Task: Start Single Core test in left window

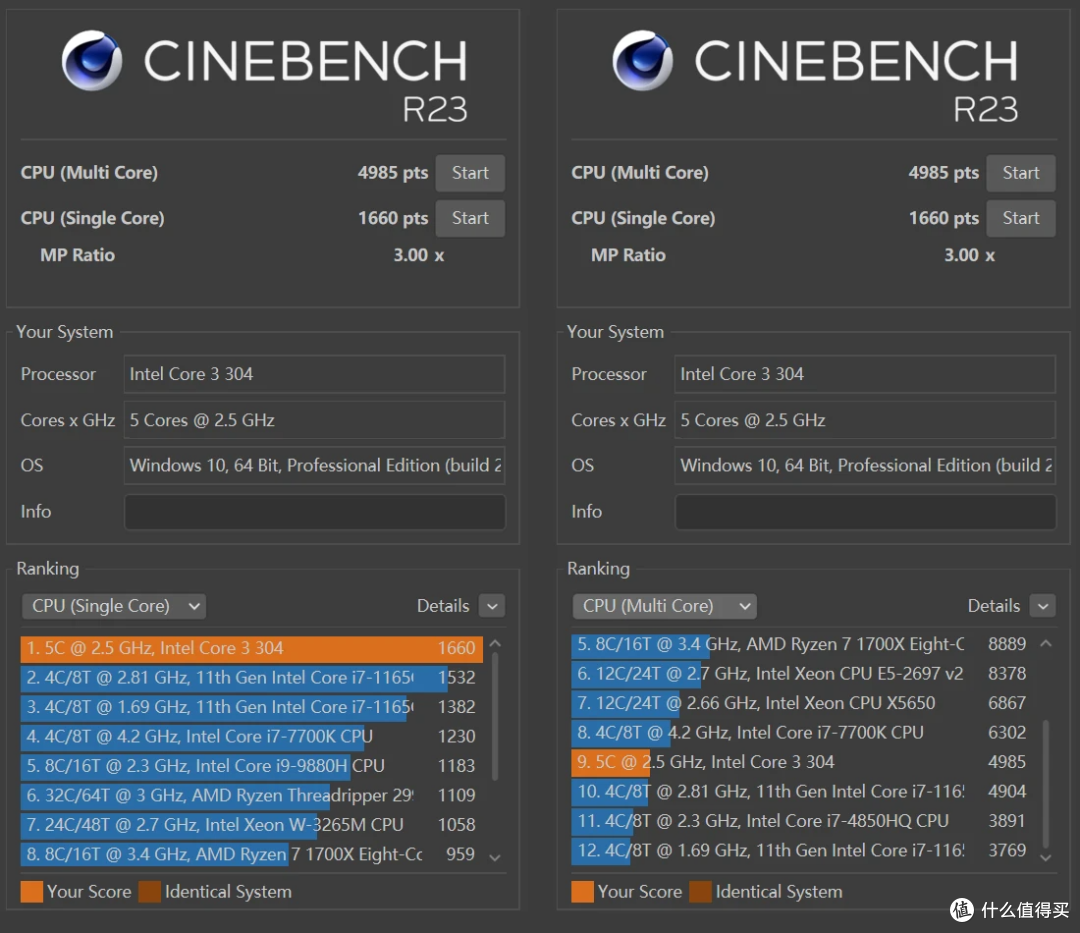Action: [470, 218]
